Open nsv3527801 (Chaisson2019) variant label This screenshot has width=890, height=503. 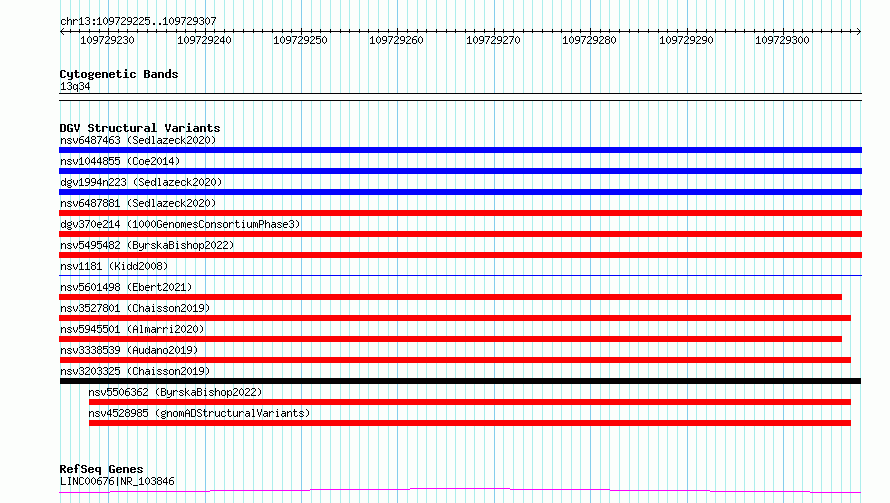click(135, 308)
